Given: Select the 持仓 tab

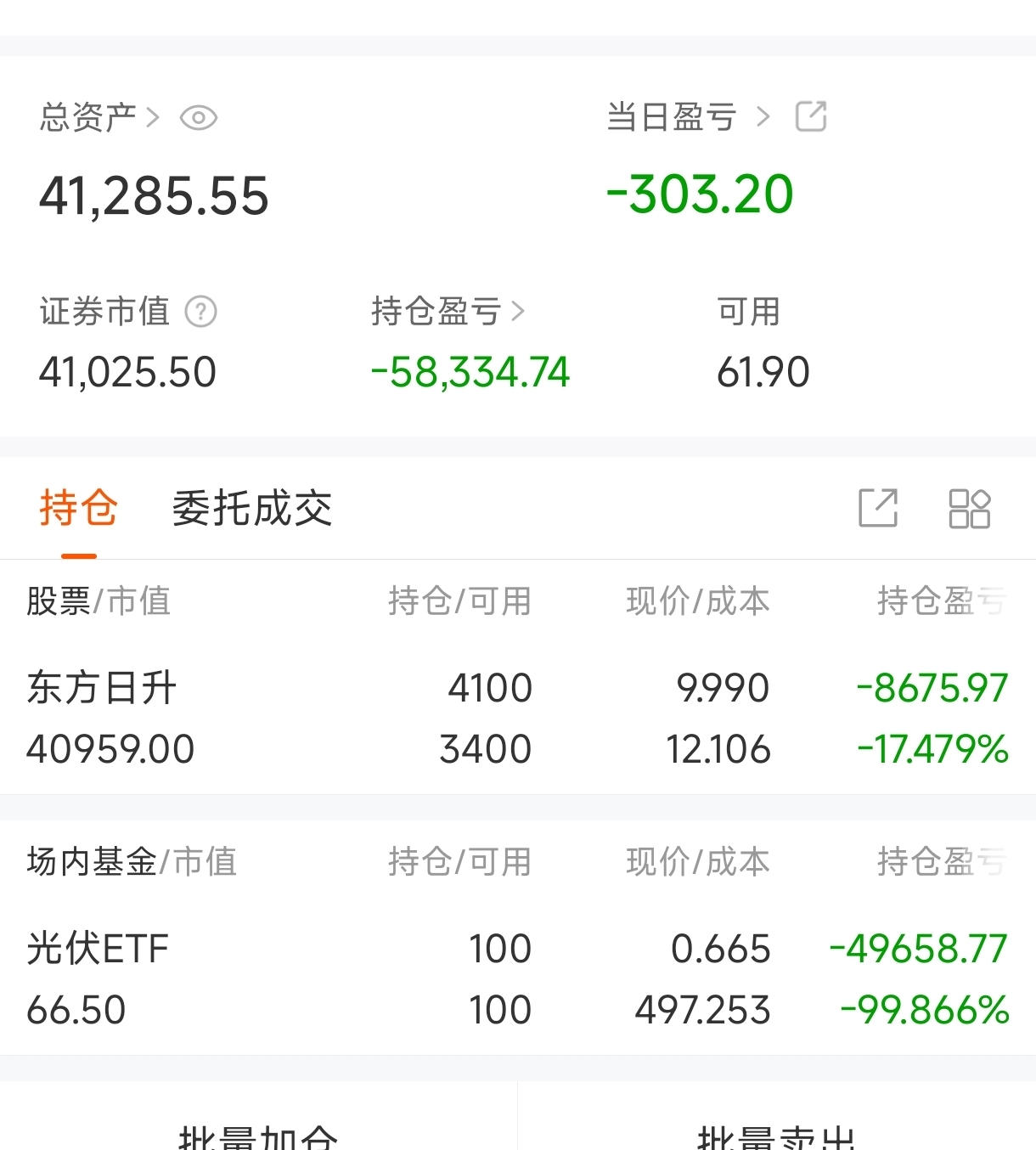Looking at the screenshot, I should [78, 509].
